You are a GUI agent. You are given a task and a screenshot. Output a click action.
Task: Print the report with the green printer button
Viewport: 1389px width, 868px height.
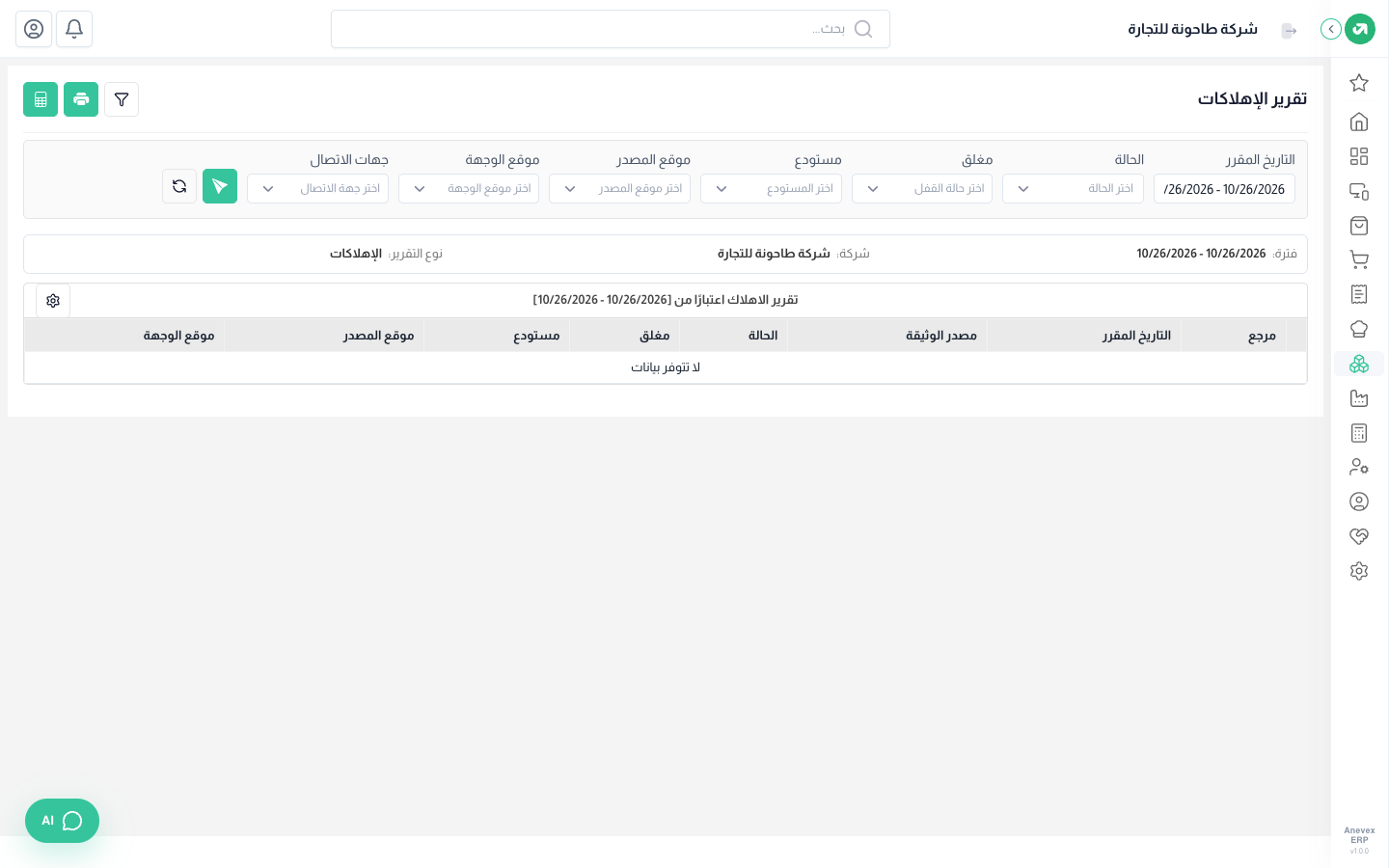coord(81,99)
